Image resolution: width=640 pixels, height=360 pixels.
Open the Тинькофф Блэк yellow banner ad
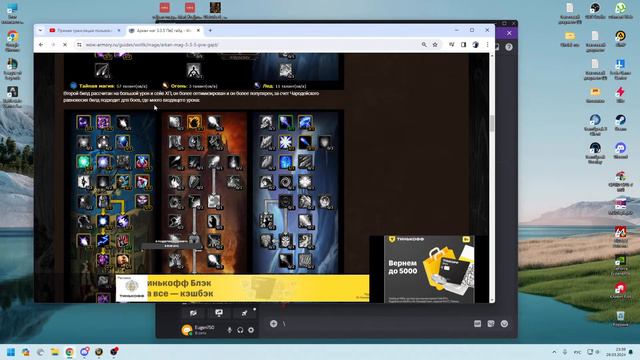[242, 288]
